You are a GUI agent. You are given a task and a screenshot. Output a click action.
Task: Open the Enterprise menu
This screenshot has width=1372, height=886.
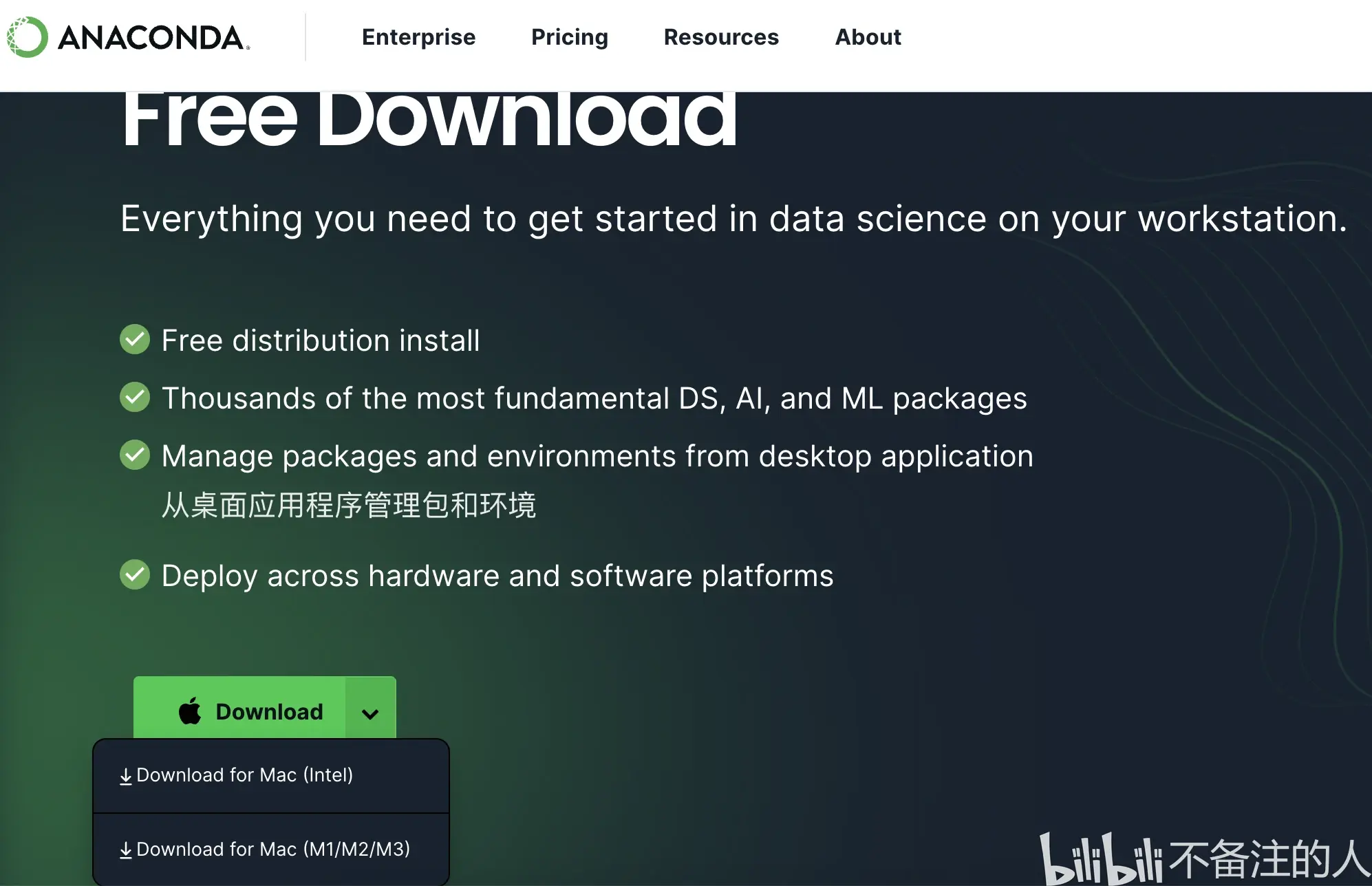point(418,37)
